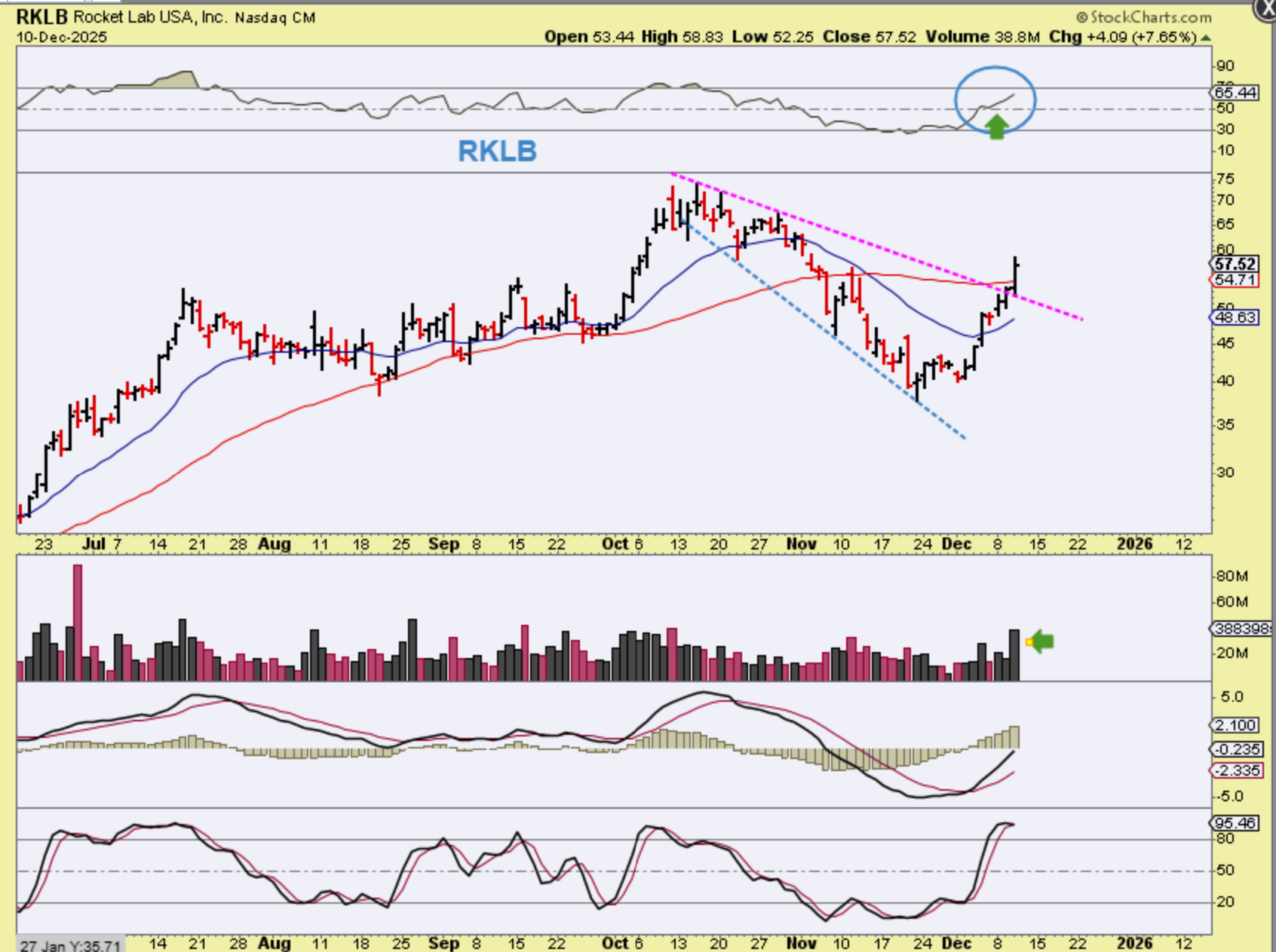Click the Volume 38.8M reading

(x=983, y=36)
